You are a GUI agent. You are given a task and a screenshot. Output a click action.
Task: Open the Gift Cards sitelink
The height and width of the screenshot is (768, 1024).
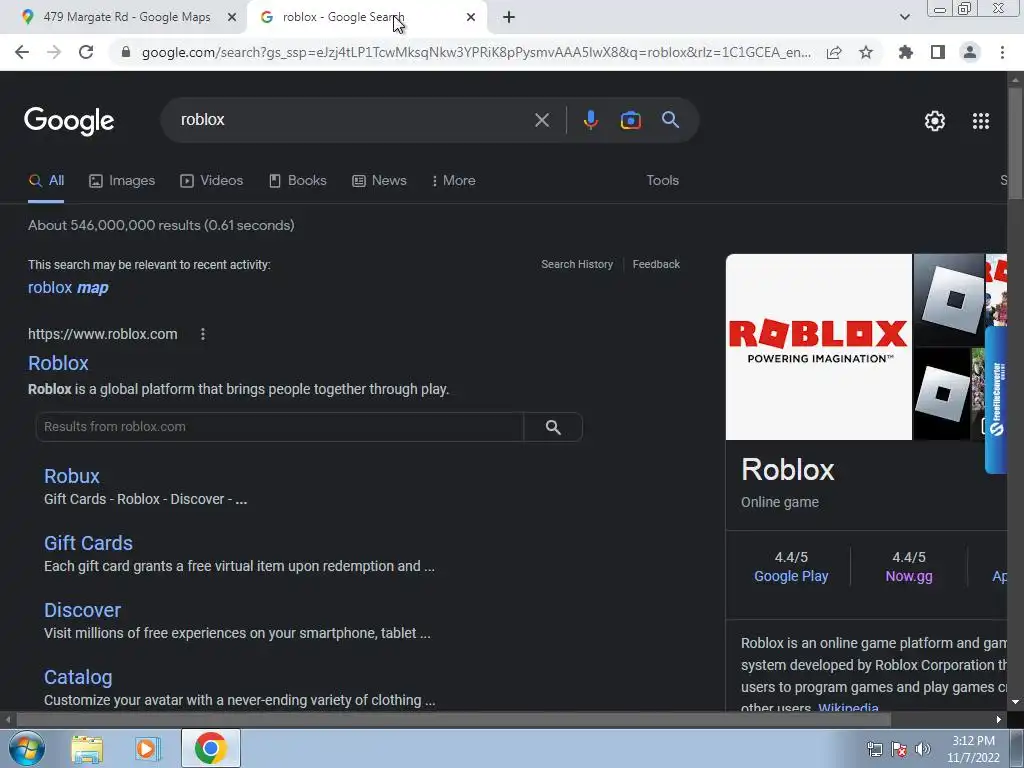pyautogui.click(x=88, y=543)
